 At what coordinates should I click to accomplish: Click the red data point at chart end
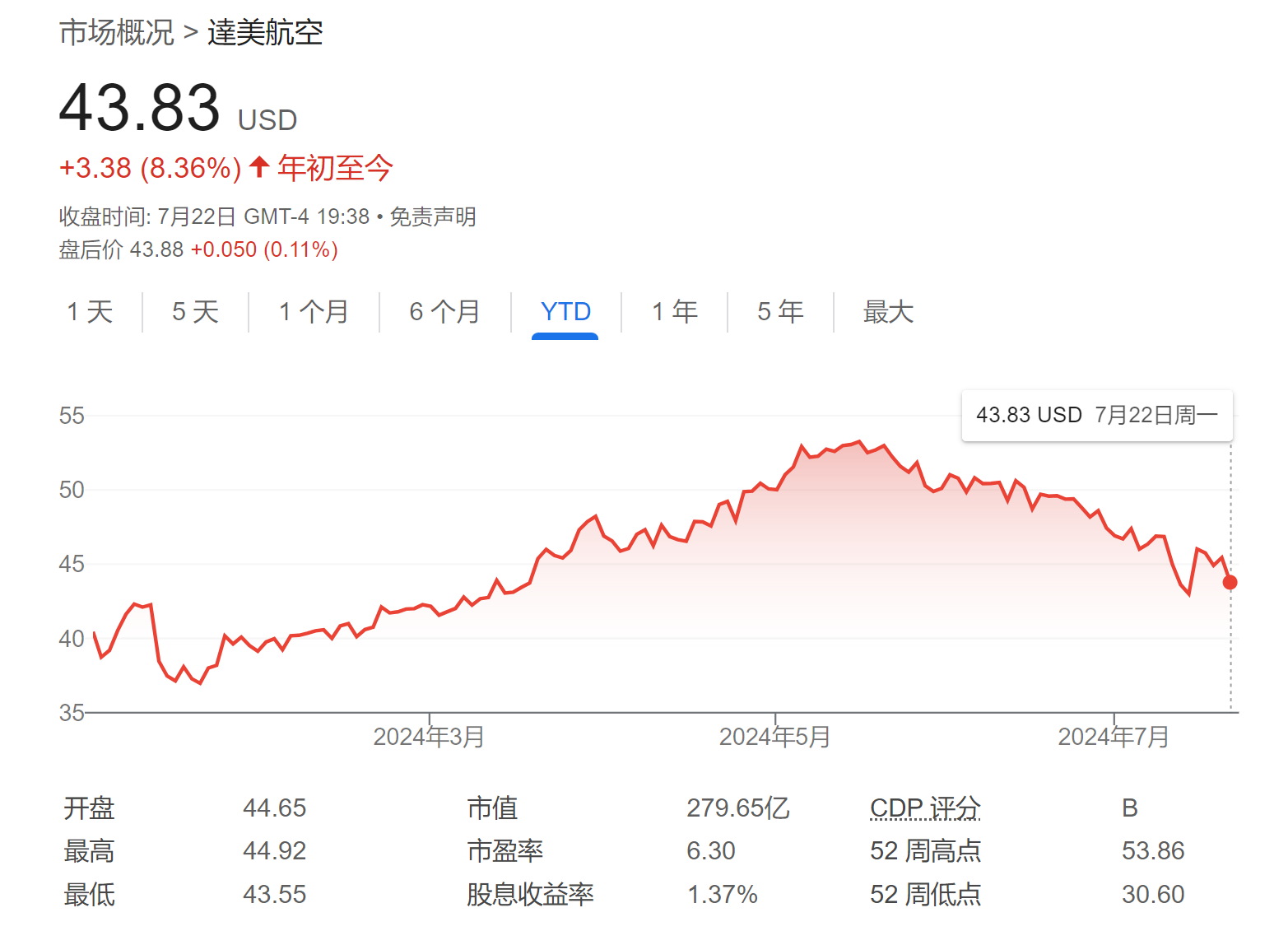point(1230,582)
